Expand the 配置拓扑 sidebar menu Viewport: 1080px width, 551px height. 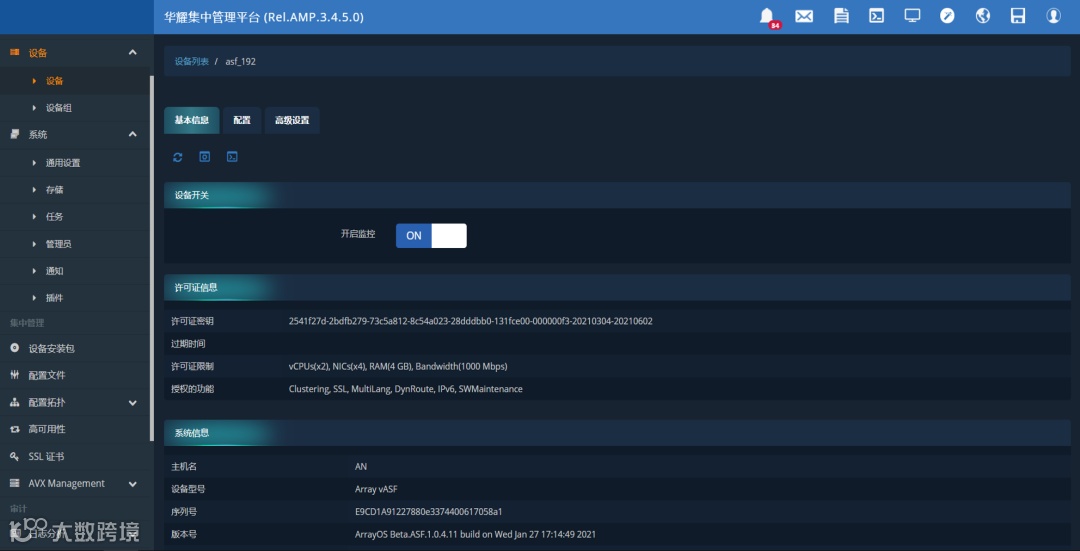(133, 403)
